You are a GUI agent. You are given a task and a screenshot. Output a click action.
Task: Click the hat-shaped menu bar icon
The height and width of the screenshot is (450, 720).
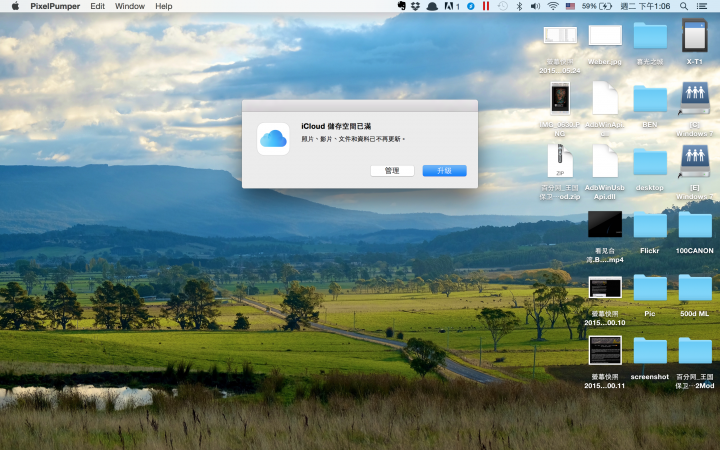click(432, 6)
